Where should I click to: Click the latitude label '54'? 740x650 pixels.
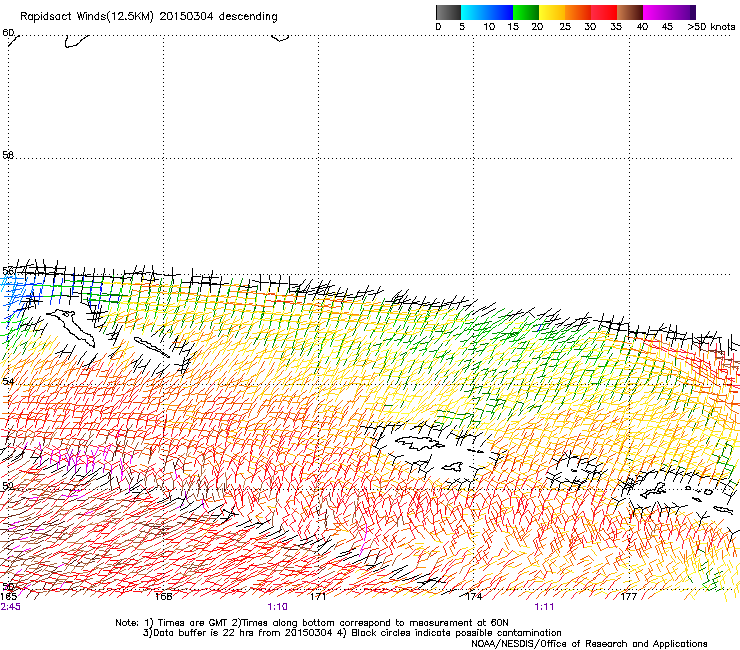coord(8,381)
